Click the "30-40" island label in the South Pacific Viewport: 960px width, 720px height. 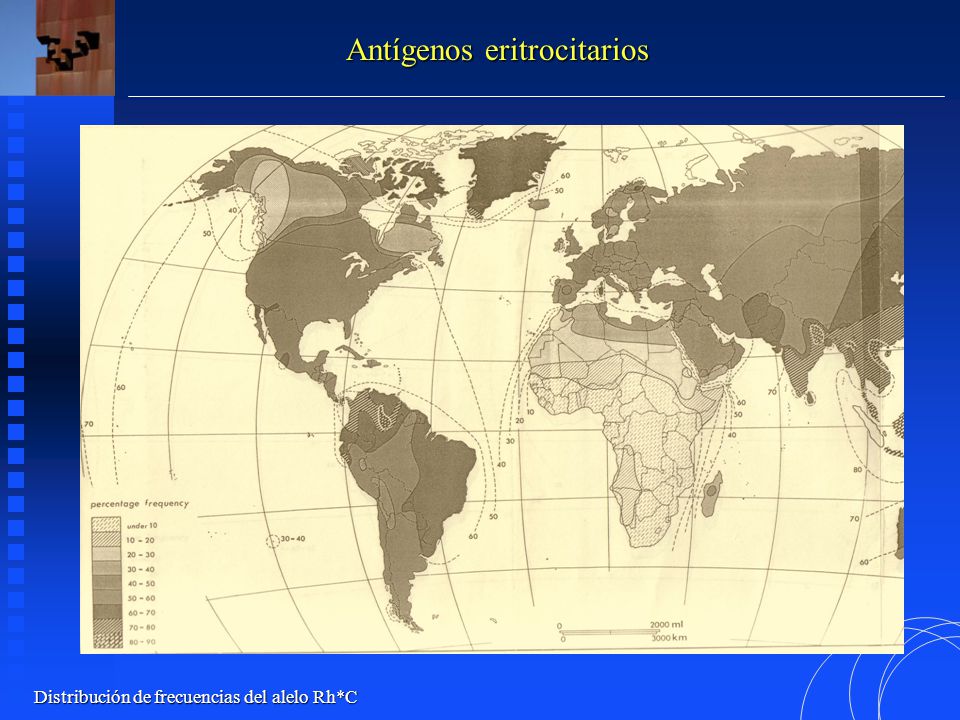click(292, 539)
